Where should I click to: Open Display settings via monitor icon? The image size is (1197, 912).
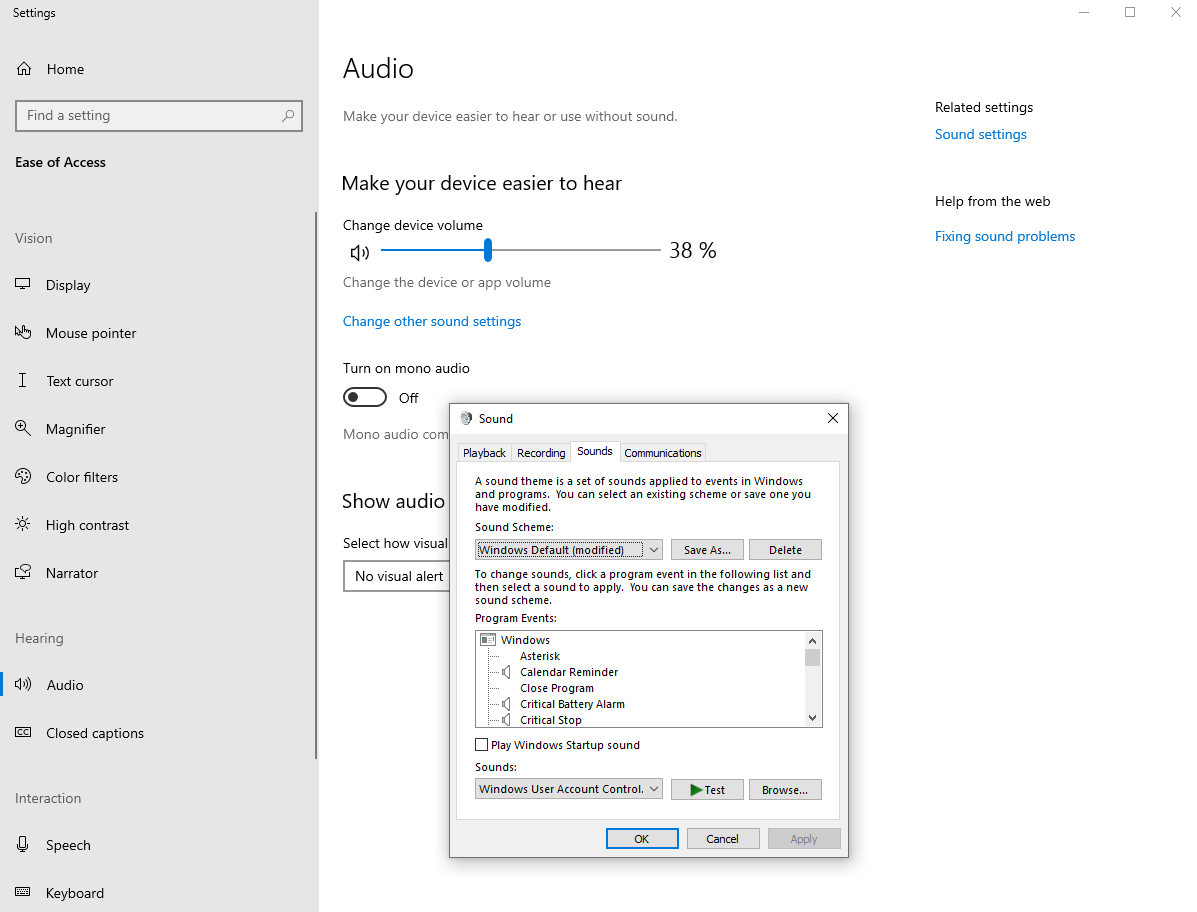coord(23,285)
